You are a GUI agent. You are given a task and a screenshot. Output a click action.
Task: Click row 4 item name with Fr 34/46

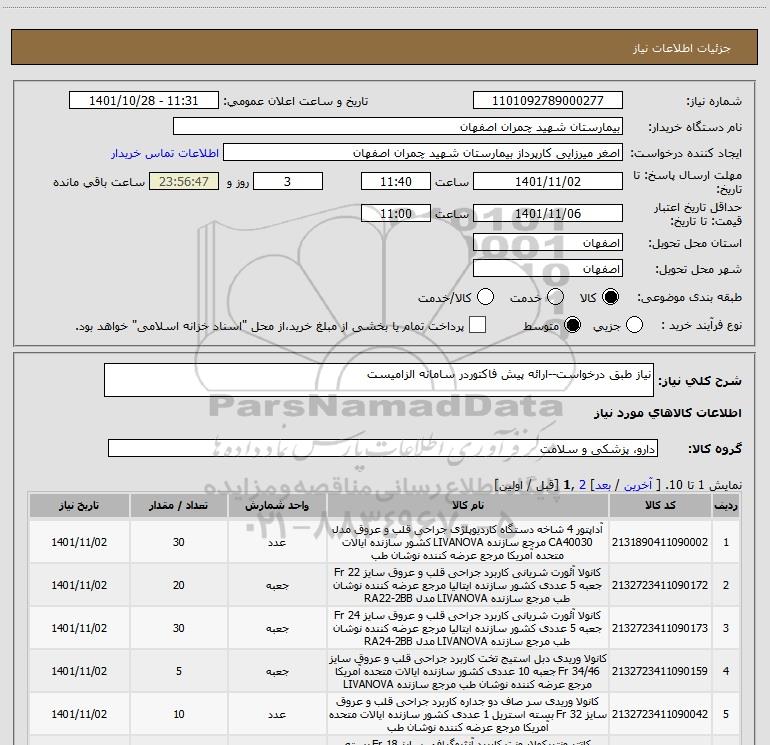468,671
